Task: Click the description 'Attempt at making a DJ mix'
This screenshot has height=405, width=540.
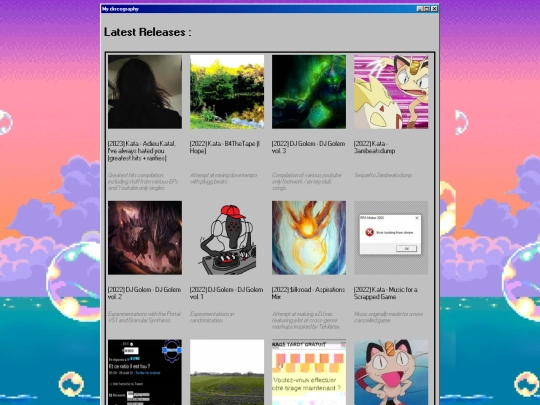Action: [306, 320]
